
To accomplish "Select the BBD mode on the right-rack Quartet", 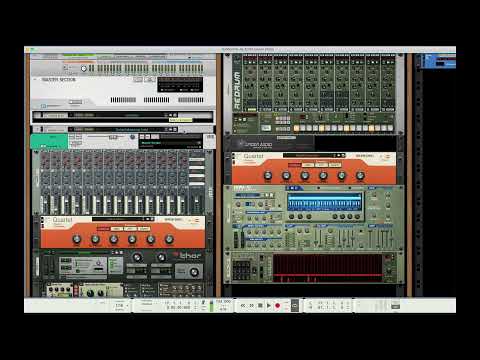I will pos(308,165).
